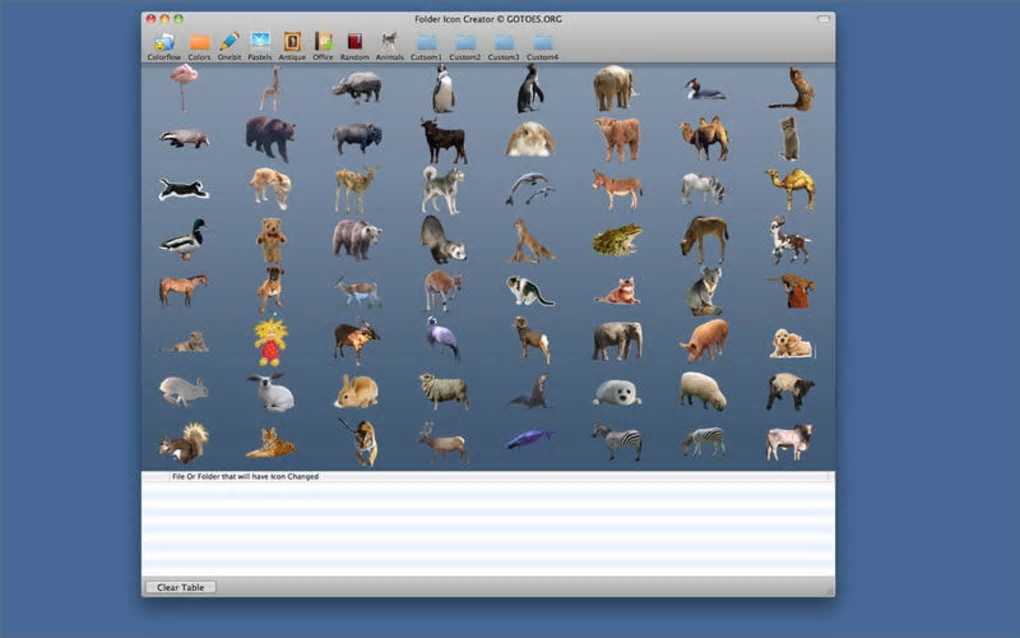
Task: Select the mallard duck icon
Action: pyautogui.click(x=183, y=239)
